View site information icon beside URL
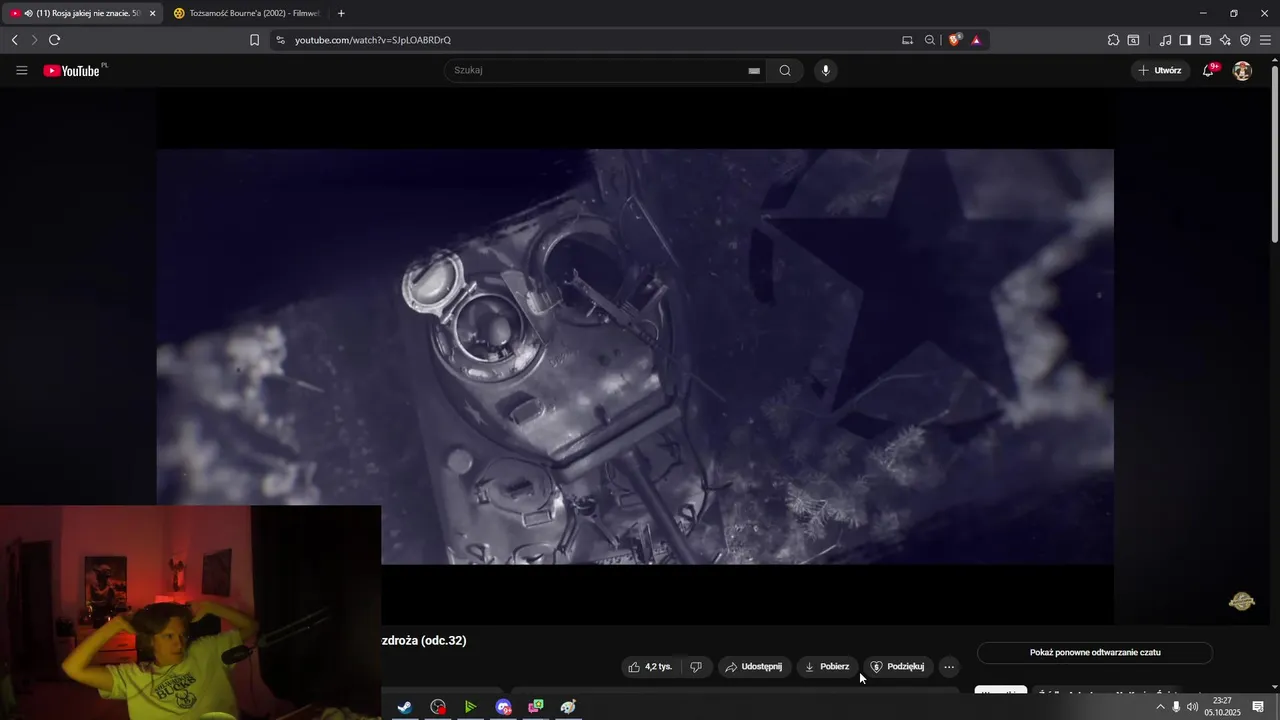The image size is (1280, 720). (x=280, y=40)
